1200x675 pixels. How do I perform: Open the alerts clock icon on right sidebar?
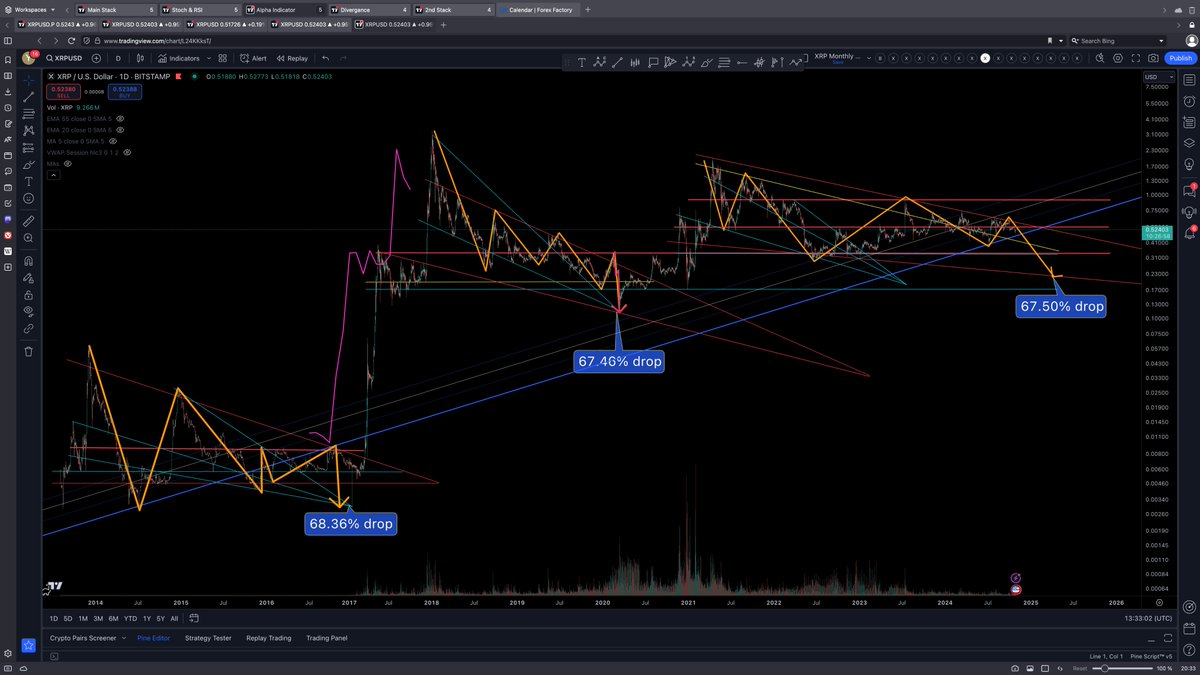coord(1190,102)
